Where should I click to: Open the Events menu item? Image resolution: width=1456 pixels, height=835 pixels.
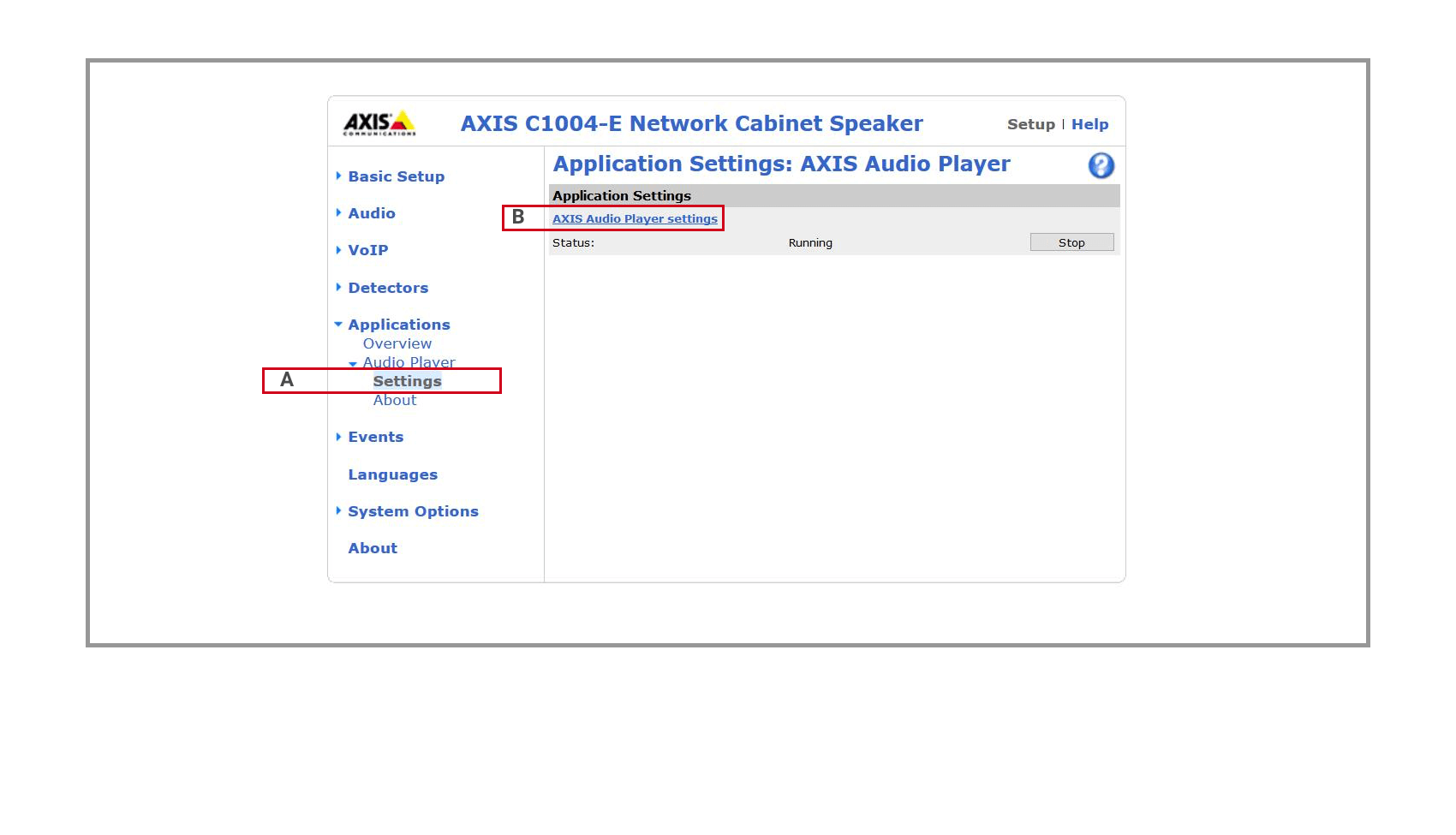(x=375, y=437)
